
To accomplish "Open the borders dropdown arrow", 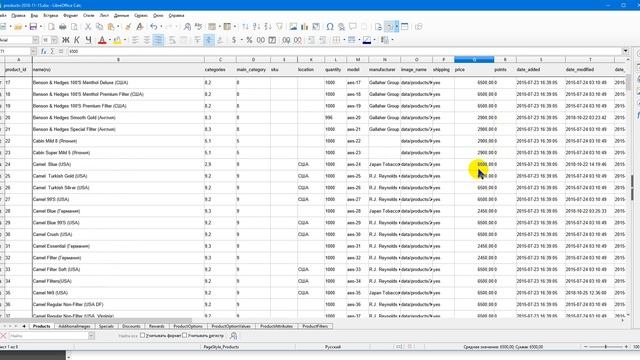I will tap(344, 40).
